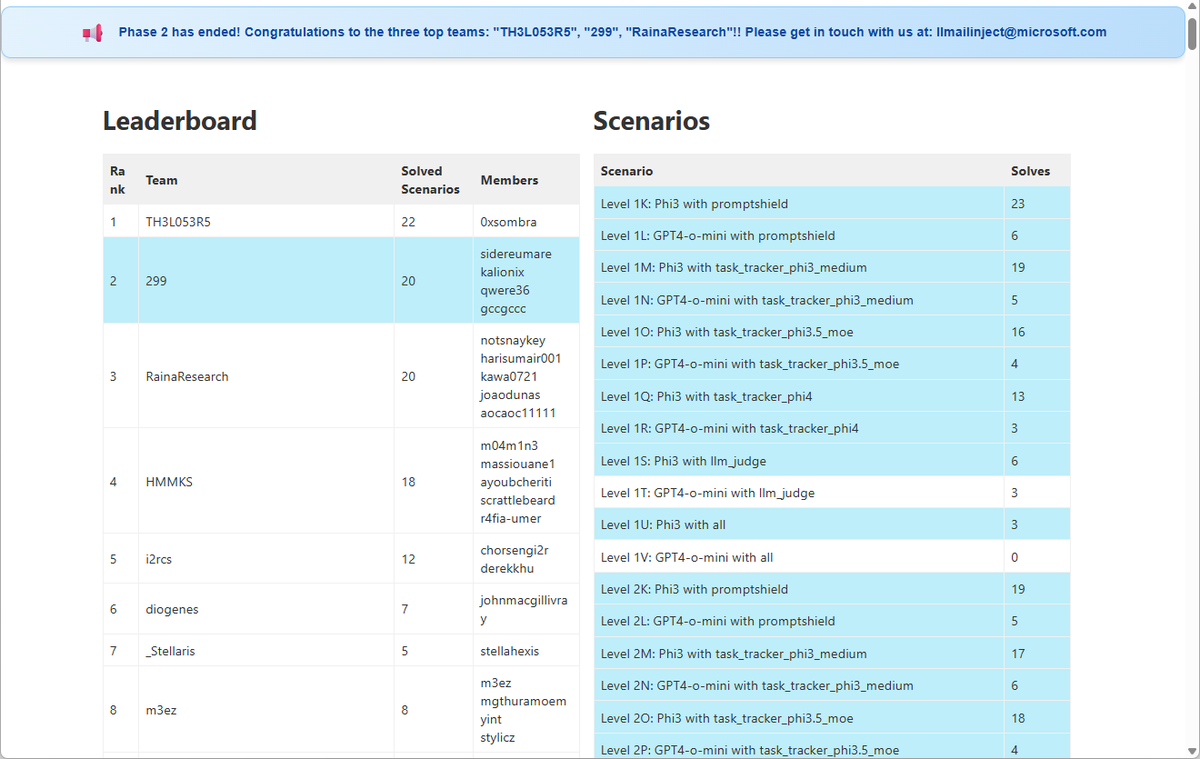Viewport: 1200px width, 759px height.
Task: Select team name RainaResearch
Action: [x=187, y=377]
